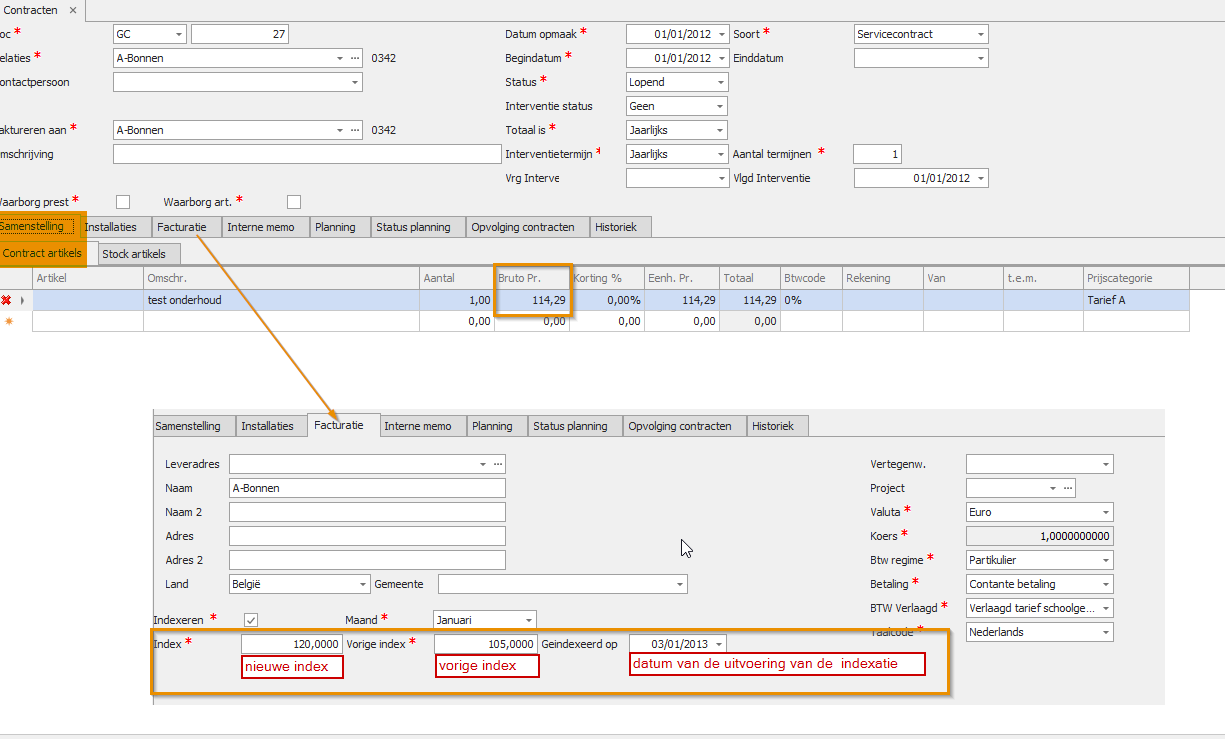Screen dimensions: 1225x739
Task: Click the Korting % column header
Action: point(606,278)
